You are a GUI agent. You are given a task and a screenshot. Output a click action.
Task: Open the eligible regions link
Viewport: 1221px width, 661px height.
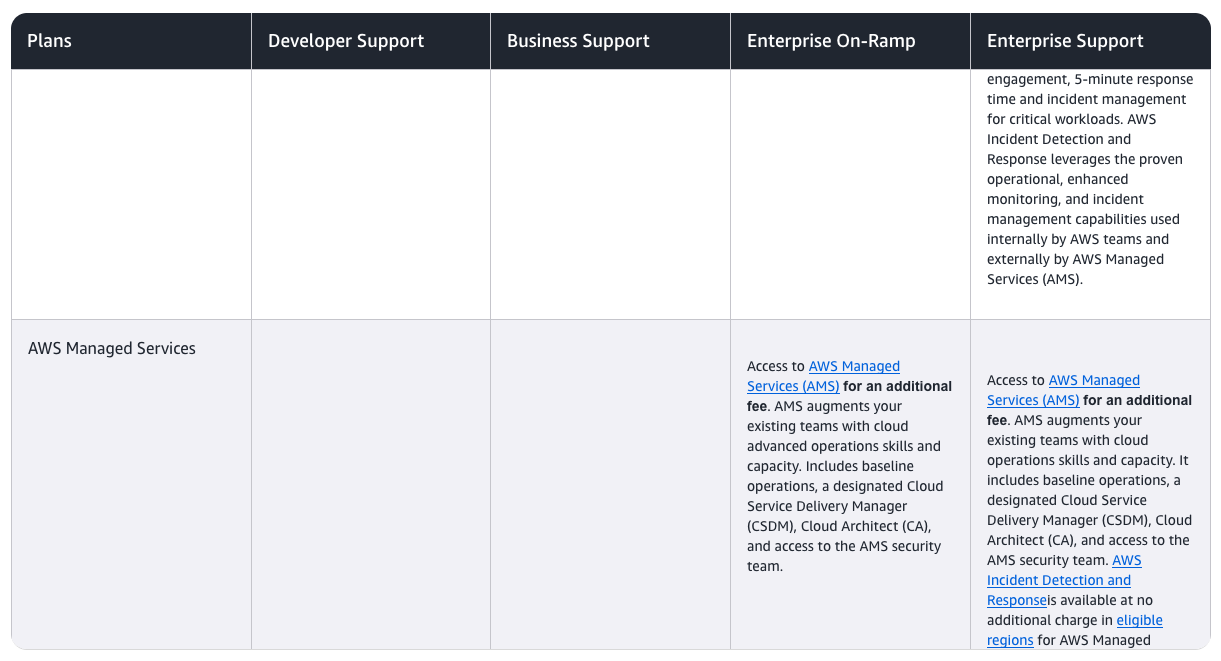pyautogui.click(x=1139, y=620)
